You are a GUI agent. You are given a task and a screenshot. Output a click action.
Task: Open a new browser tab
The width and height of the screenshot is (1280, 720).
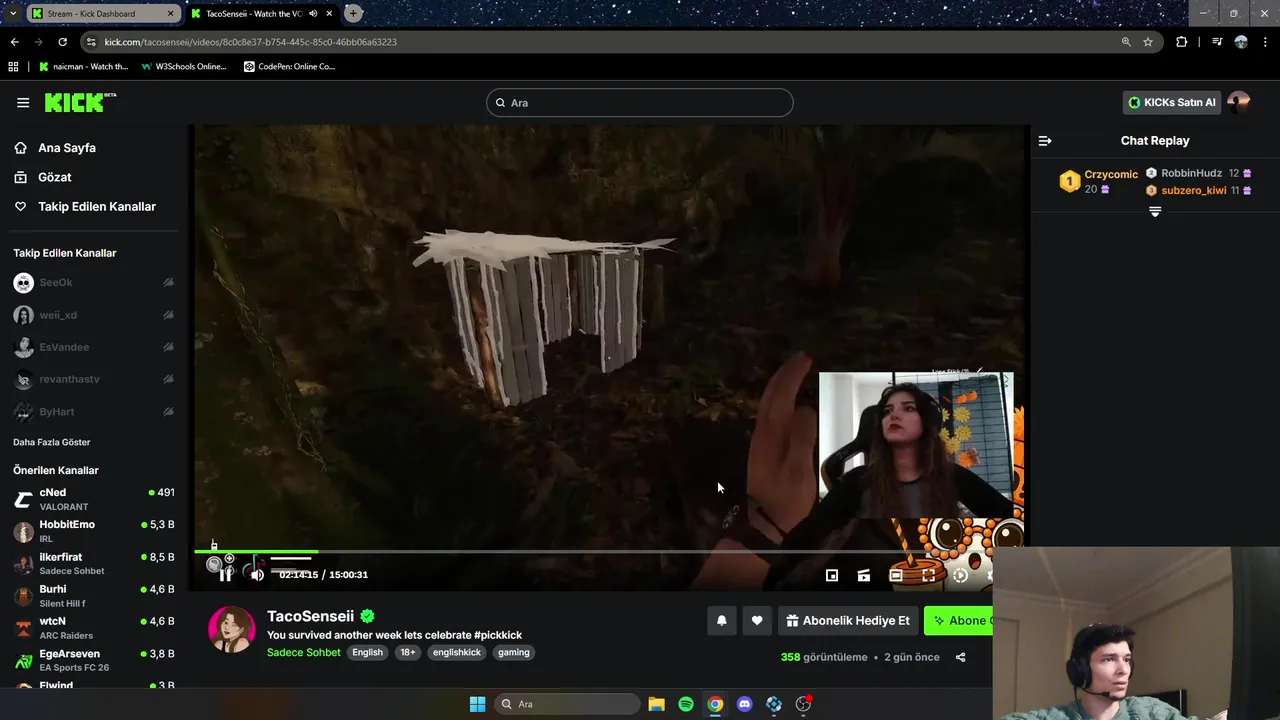tap(353, 13)
